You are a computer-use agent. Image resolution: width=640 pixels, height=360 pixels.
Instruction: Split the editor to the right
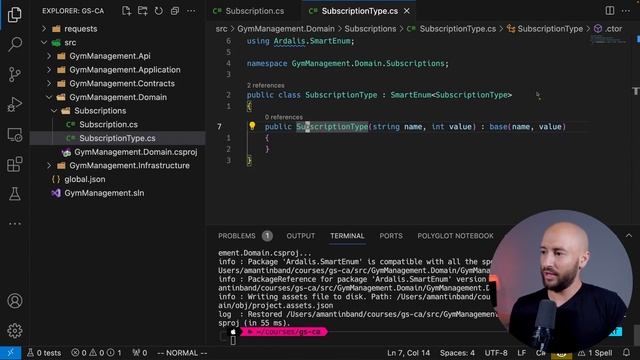click(610, 11)
